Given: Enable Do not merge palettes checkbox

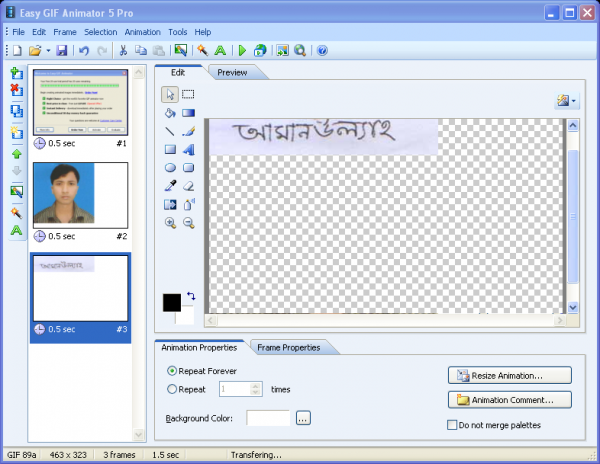Looking at the screenshot, I should click(x=452, y=425).
